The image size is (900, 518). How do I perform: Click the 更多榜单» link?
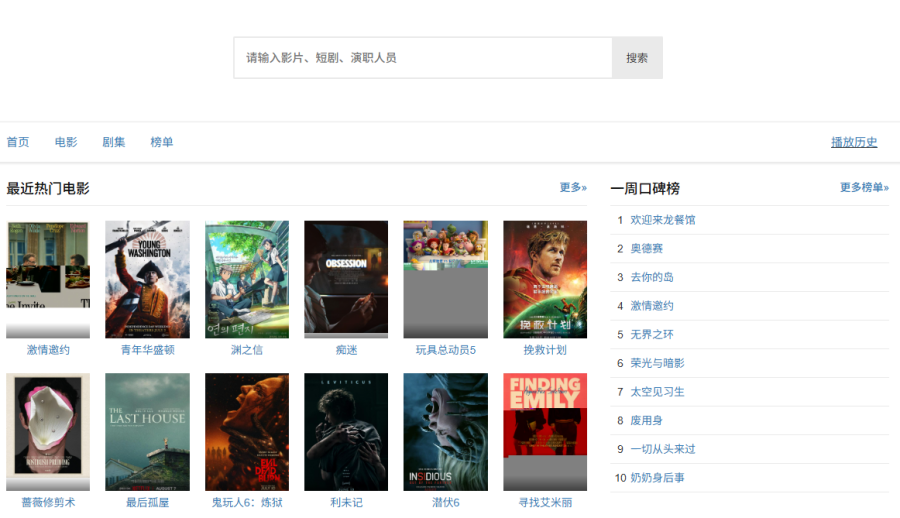tap(864, 187)
